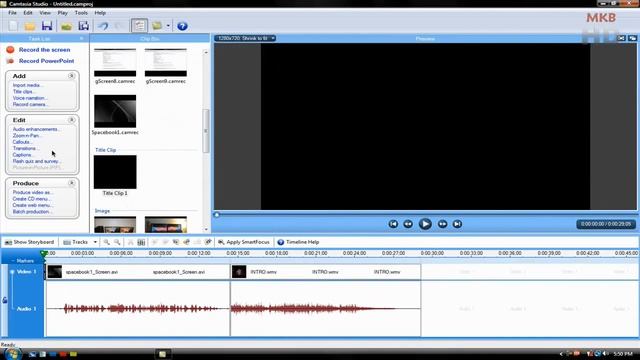Click Create web menu link
Viewport: 640px width, 360px height.
[x=32, y=205]
